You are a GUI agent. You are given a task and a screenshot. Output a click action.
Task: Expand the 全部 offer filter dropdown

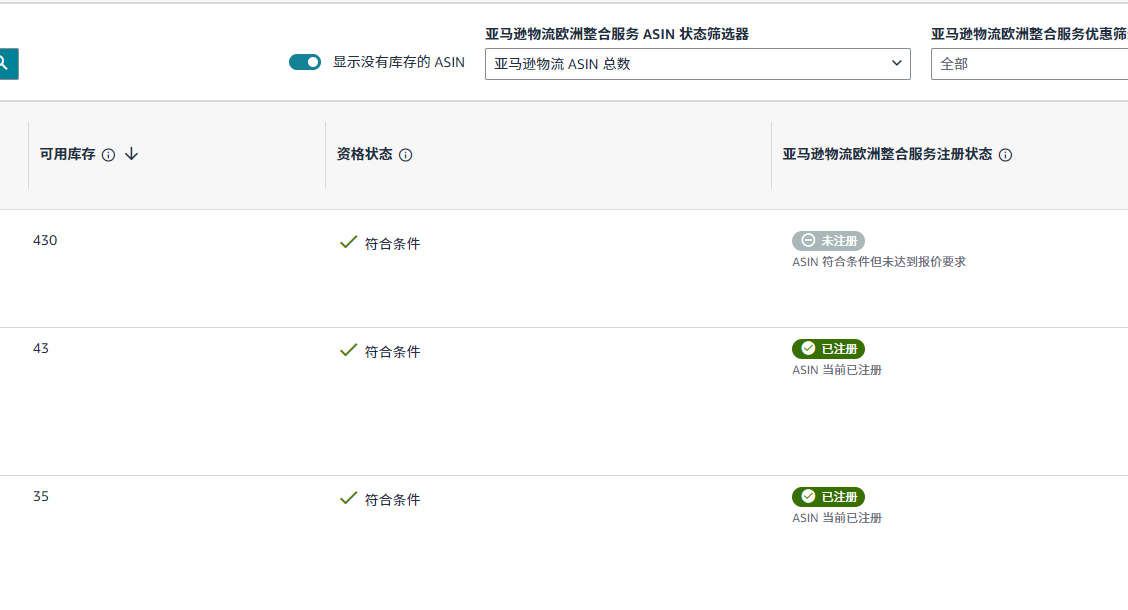click(1030, 64)
